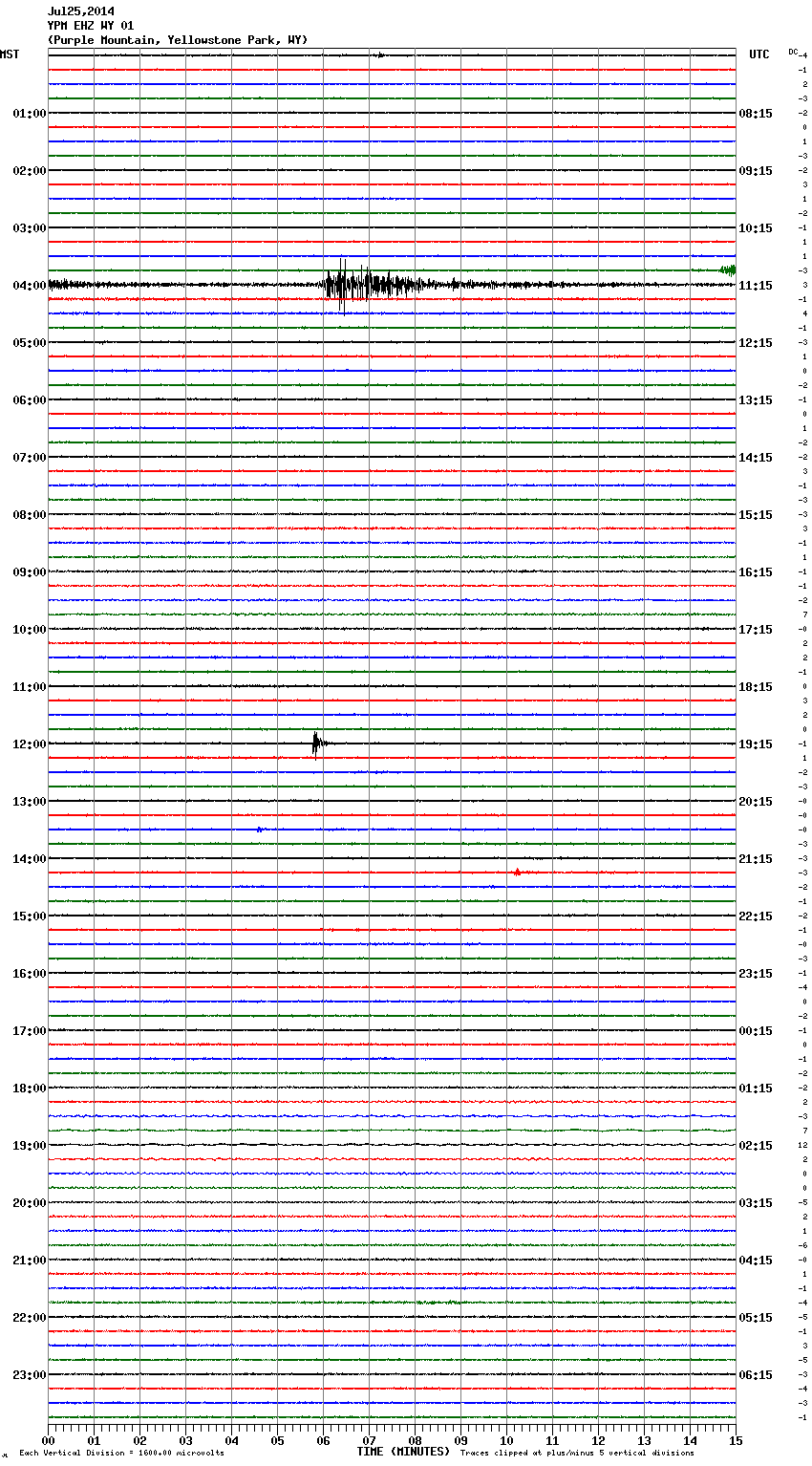Click the 04:15 UTC time label
Screen dimensions: 812x1466
756,1261
